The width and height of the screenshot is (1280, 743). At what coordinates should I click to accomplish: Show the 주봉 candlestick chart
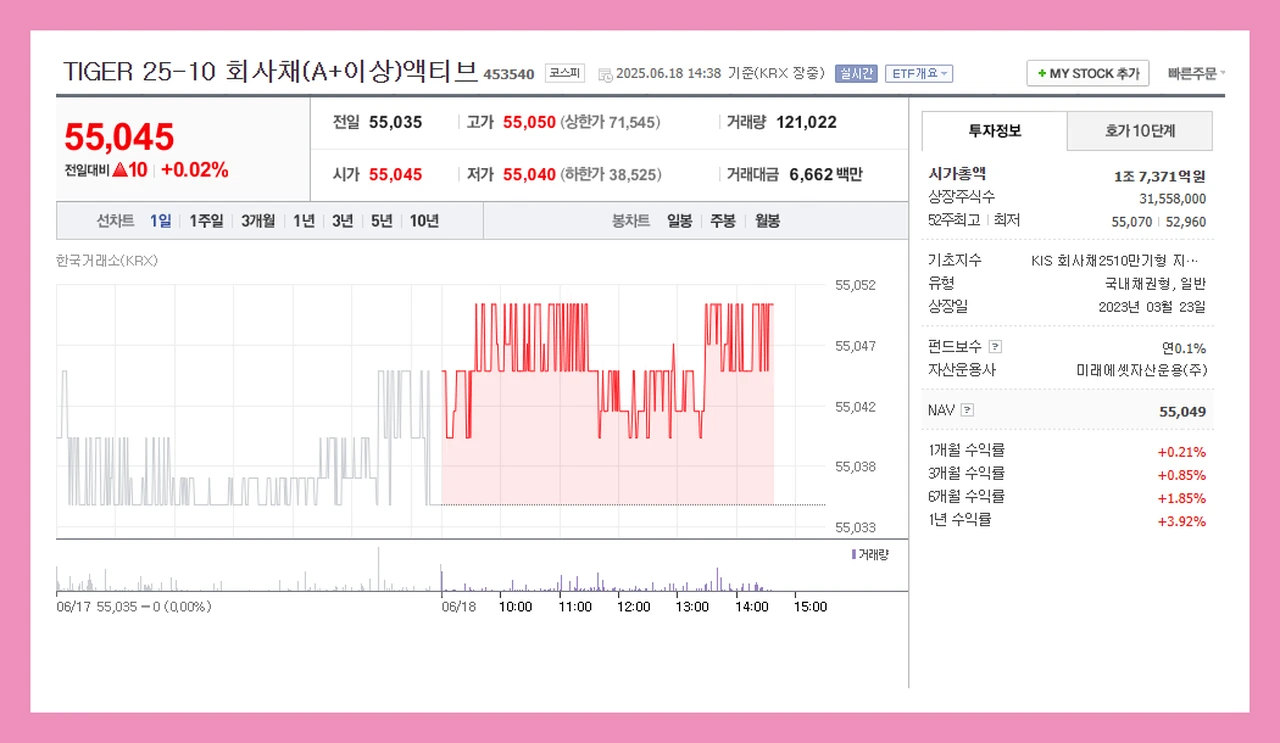[x=723, y=221]
